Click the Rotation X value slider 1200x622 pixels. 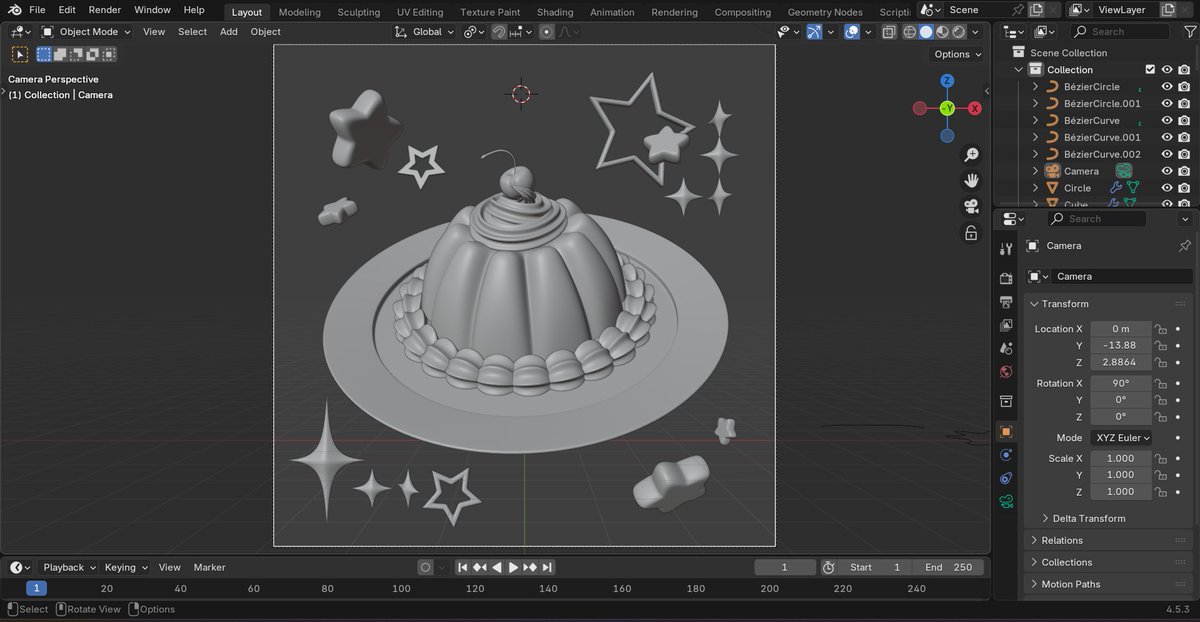point(1120,383)
